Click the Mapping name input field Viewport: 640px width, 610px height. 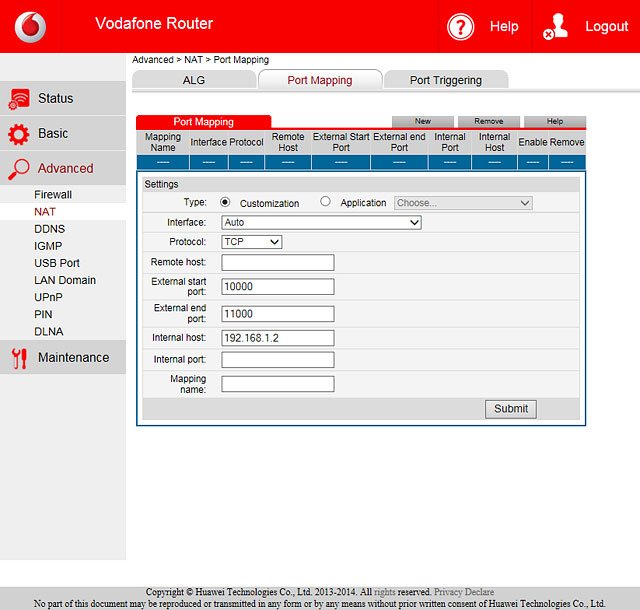[277, 384]
